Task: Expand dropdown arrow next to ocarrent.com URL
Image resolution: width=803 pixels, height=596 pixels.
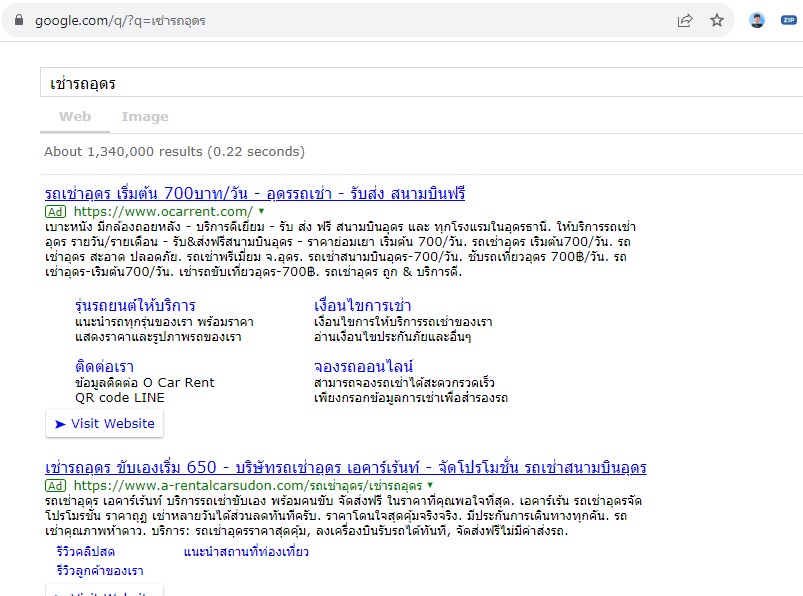Action: (261, 211)
